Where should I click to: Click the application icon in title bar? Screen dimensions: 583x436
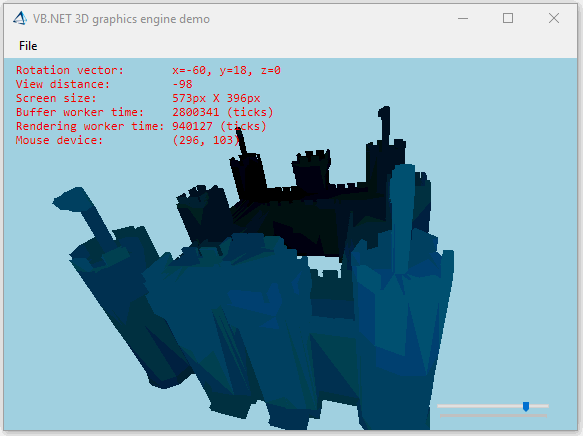click(20, 18)
